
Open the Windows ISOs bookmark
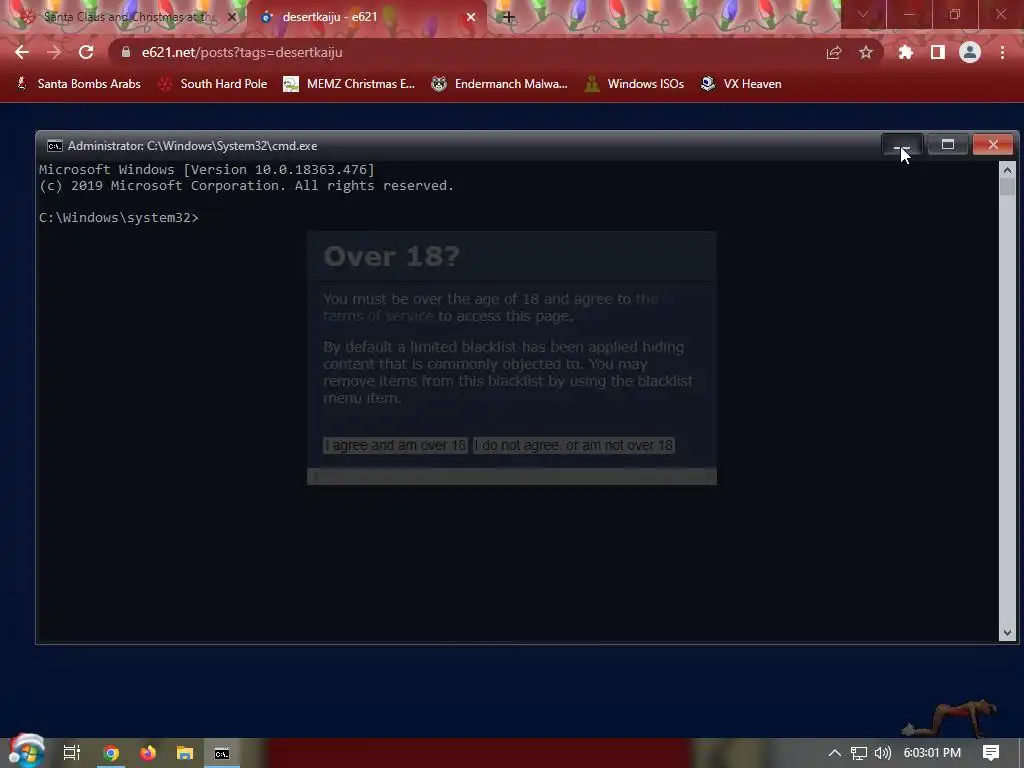(634, 84)
